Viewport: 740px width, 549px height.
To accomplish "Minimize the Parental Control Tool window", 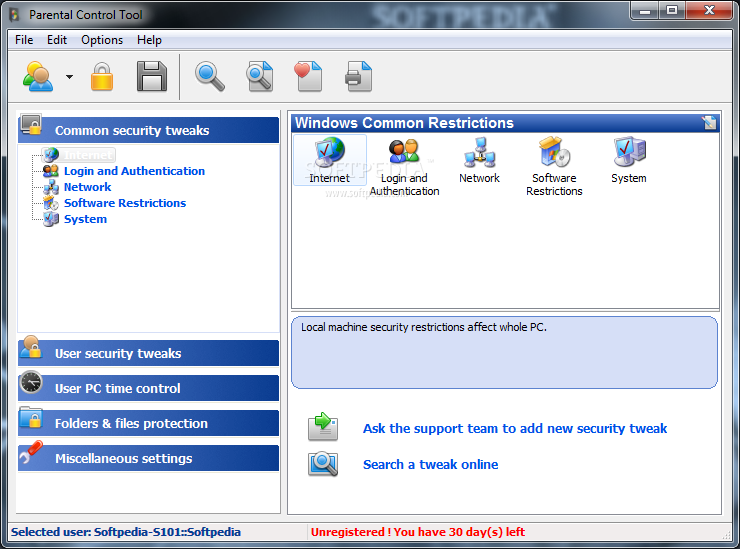I will coord(645,10).
